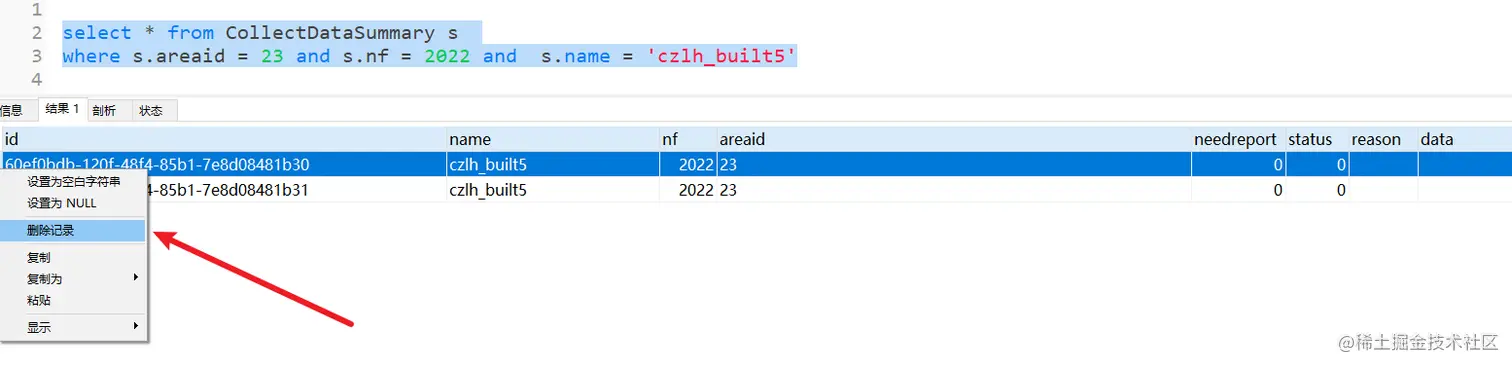Click the areaid column header
Image resolution: width=1512 pixels, height=366 pixels.
coord(953,139)
